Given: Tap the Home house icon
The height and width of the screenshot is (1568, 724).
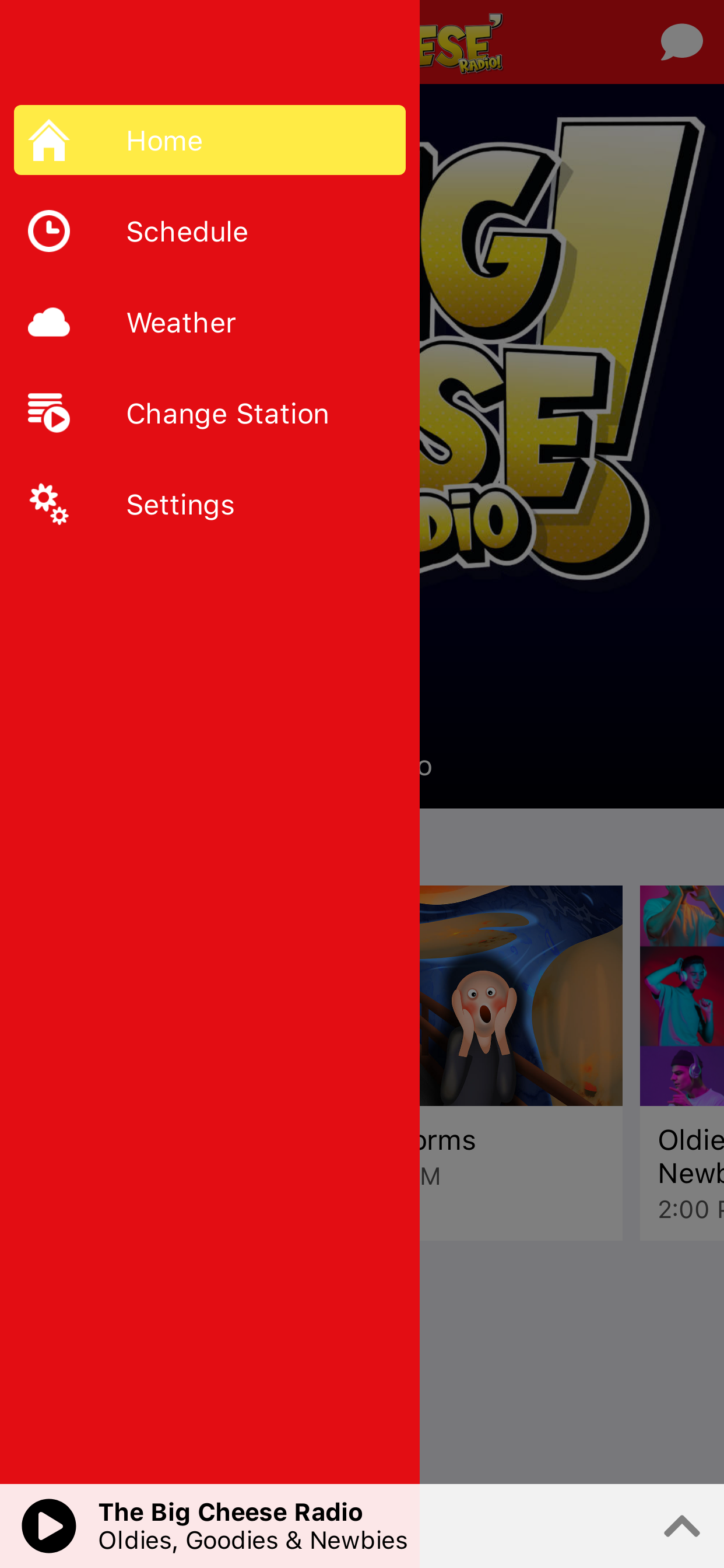Looking at the screenshot, I should [x=48, y=141].
